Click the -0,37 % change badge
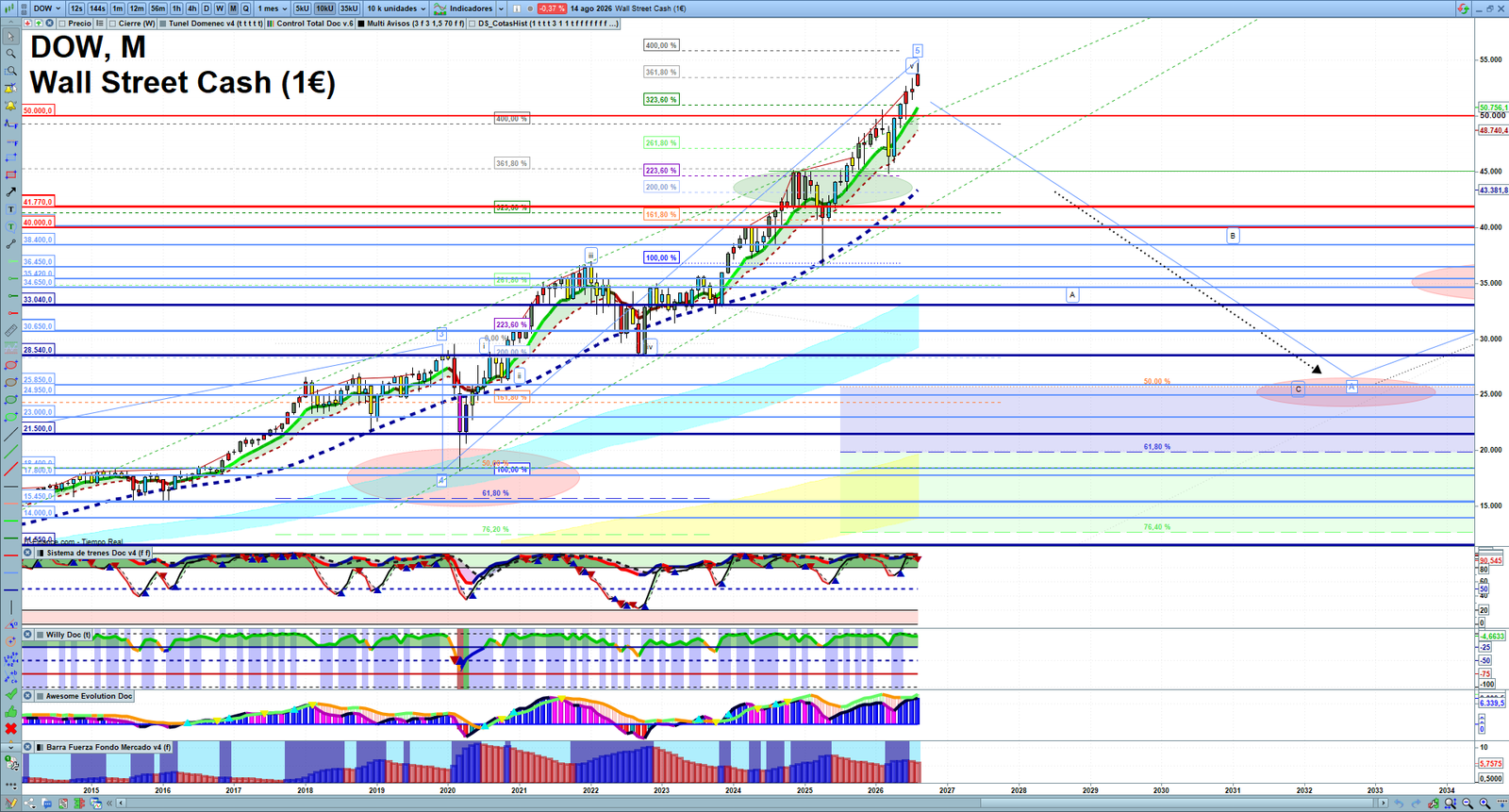Image resolution: width=1509 pixels, height=812 pixels. pos(552,8)
